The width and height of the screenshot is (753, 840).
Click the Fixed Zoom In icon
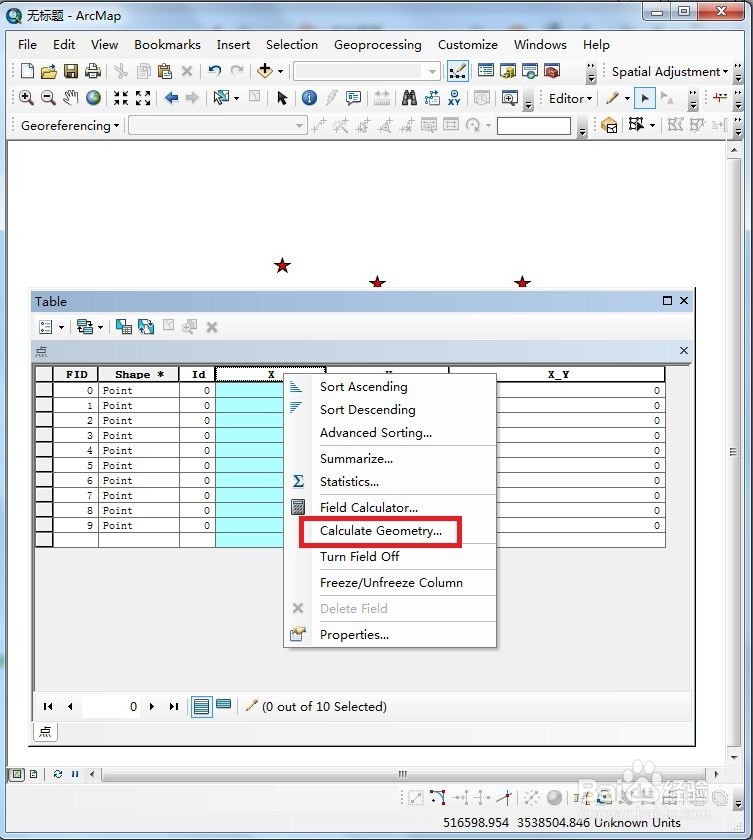[x=121, y=98]
